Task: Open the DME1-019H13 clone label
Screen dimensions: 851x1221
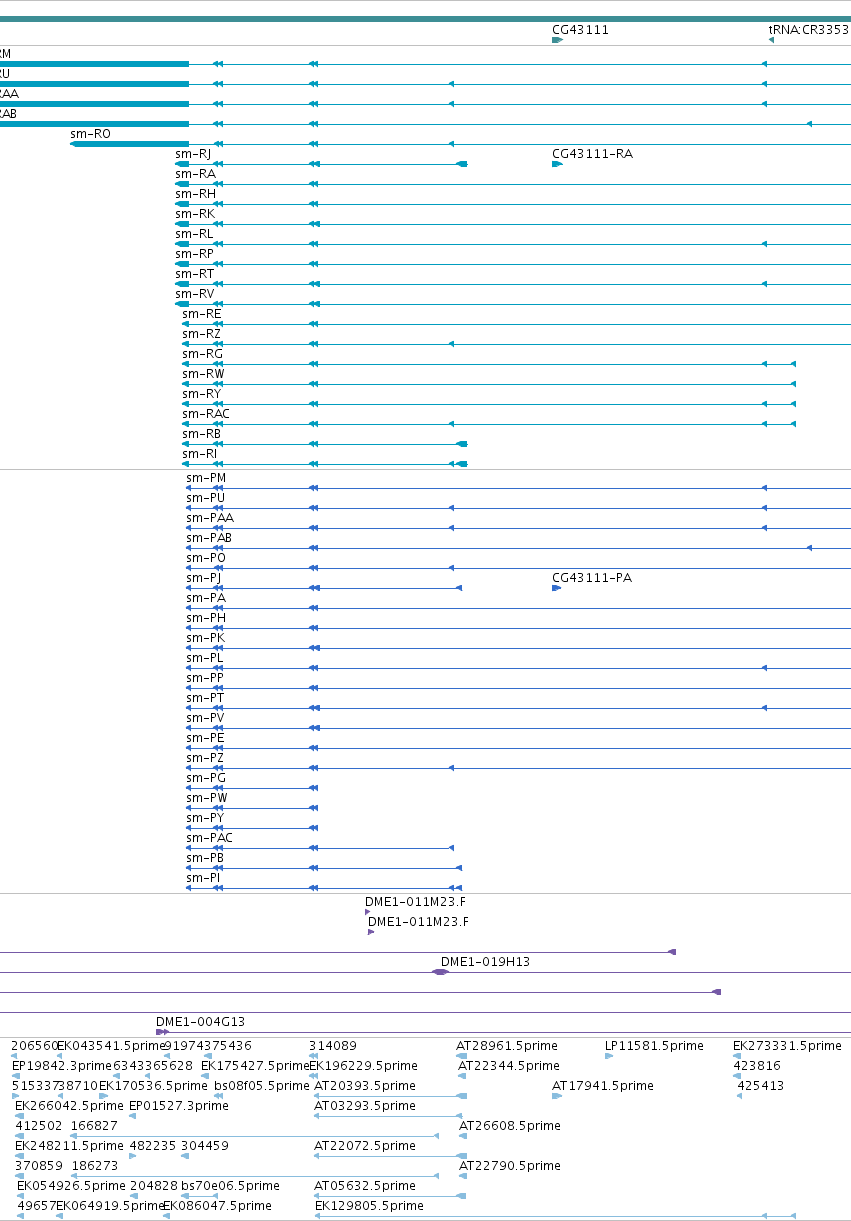Action: click(x=485, y=962)
